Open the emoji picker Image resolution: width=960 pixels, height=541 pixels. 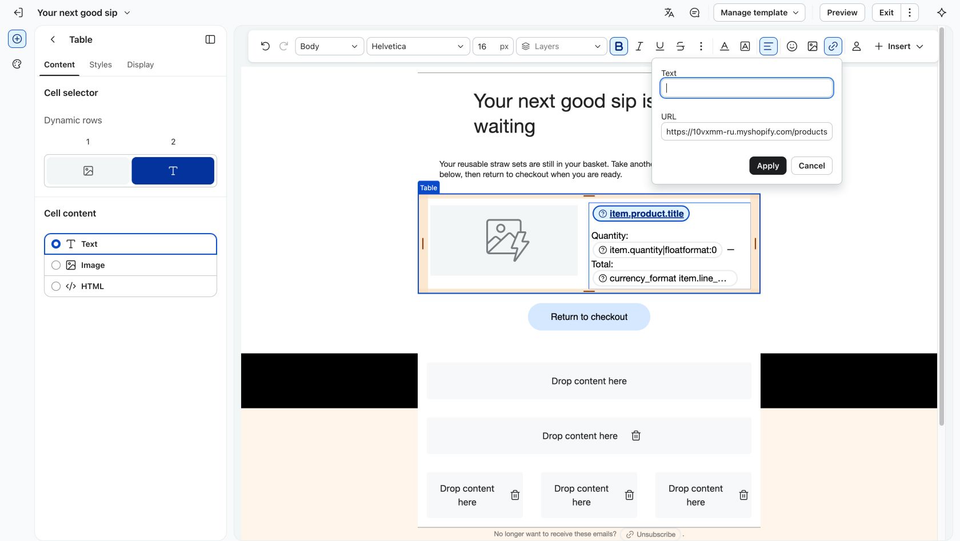tap(792, 46)
